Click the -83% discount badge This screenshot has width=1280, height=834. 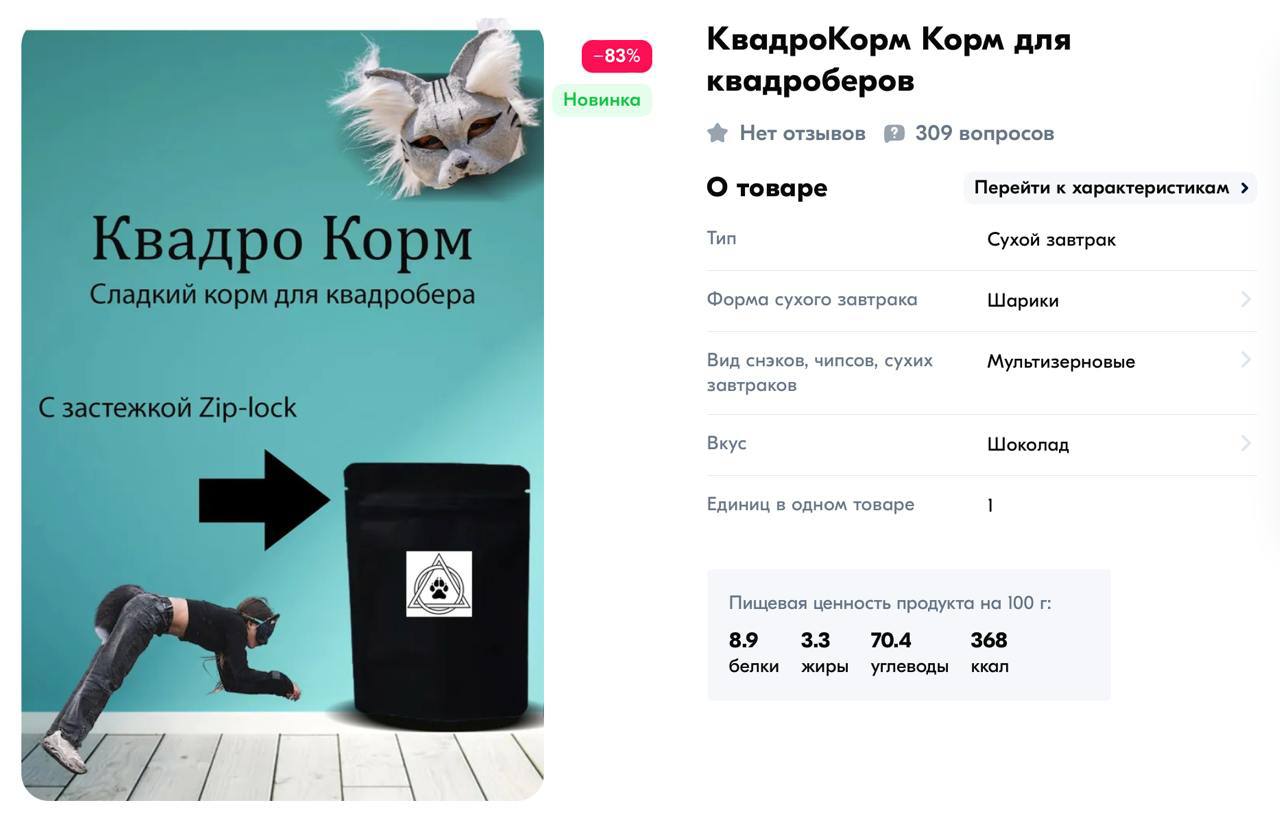(x=617, y=56)
